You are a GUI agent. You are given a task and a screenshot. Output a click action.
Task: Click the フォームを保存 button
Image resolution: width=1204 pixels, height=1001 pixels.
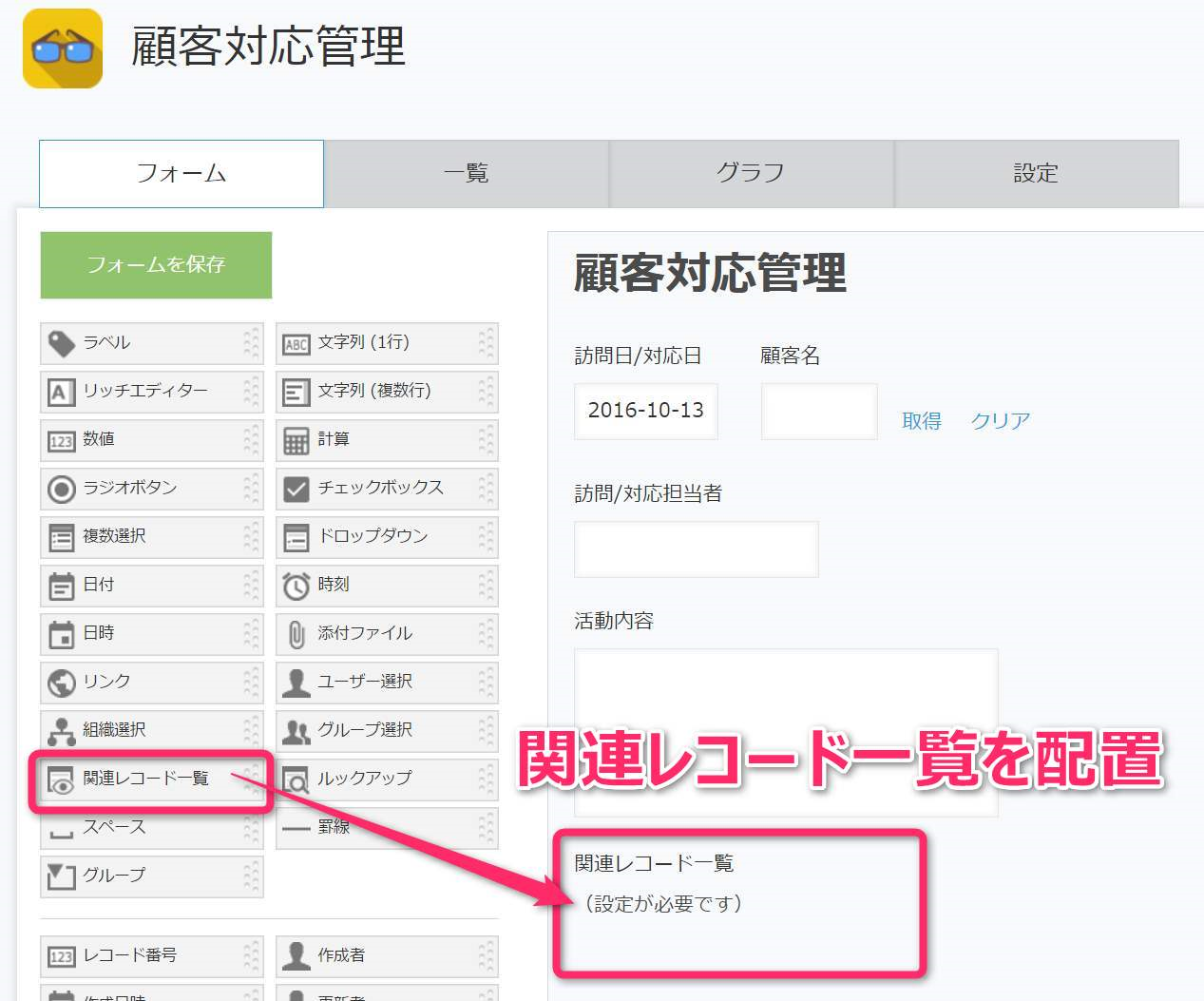pos(156,265)
